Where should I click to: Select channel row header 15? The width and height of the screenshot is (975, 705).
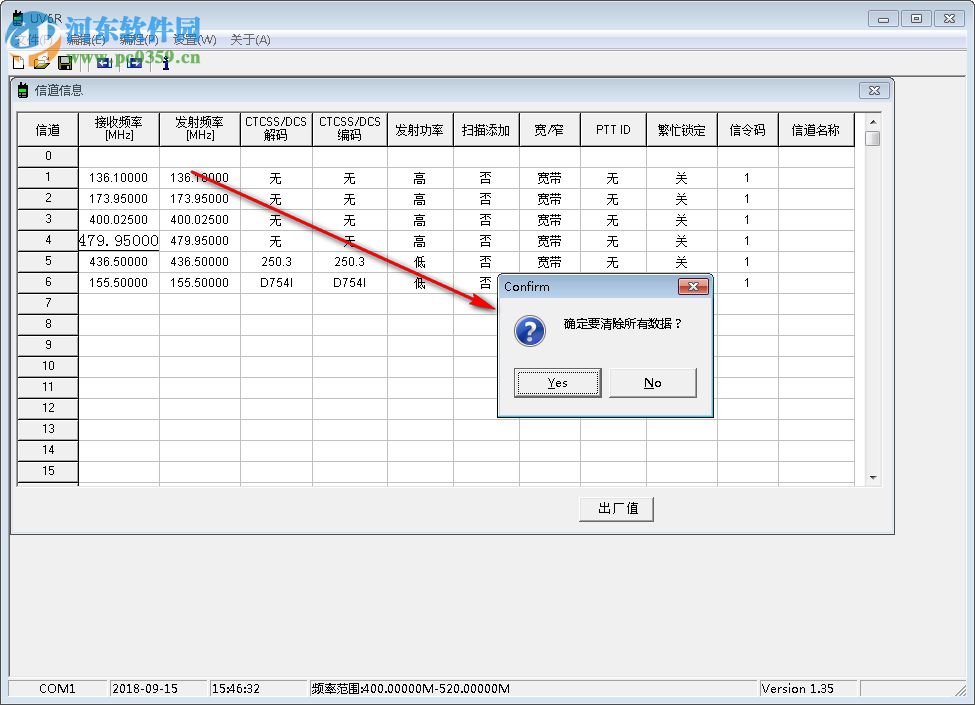[48, 471]
